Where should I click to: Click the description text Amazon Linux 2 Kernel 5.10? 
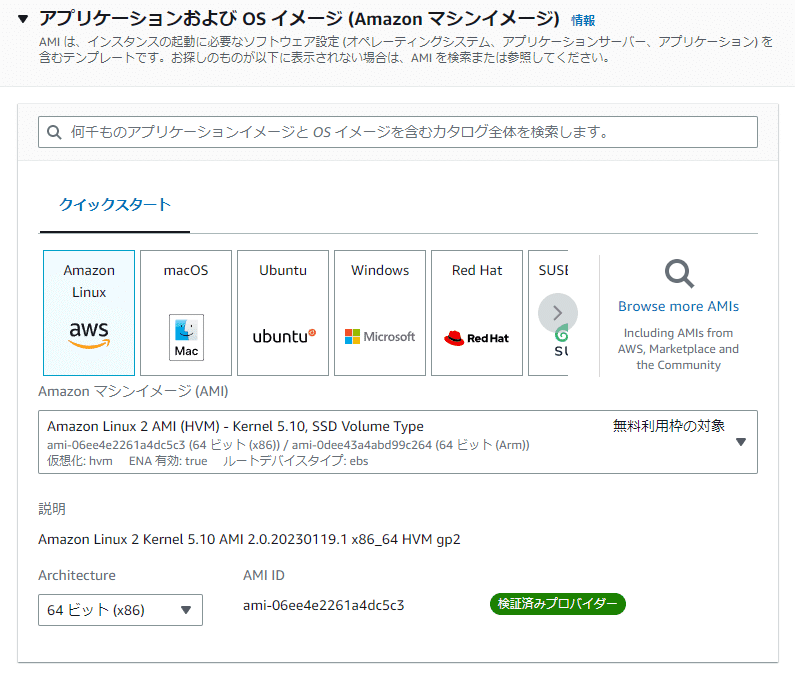pyautogui.click(x=249, y=539)
